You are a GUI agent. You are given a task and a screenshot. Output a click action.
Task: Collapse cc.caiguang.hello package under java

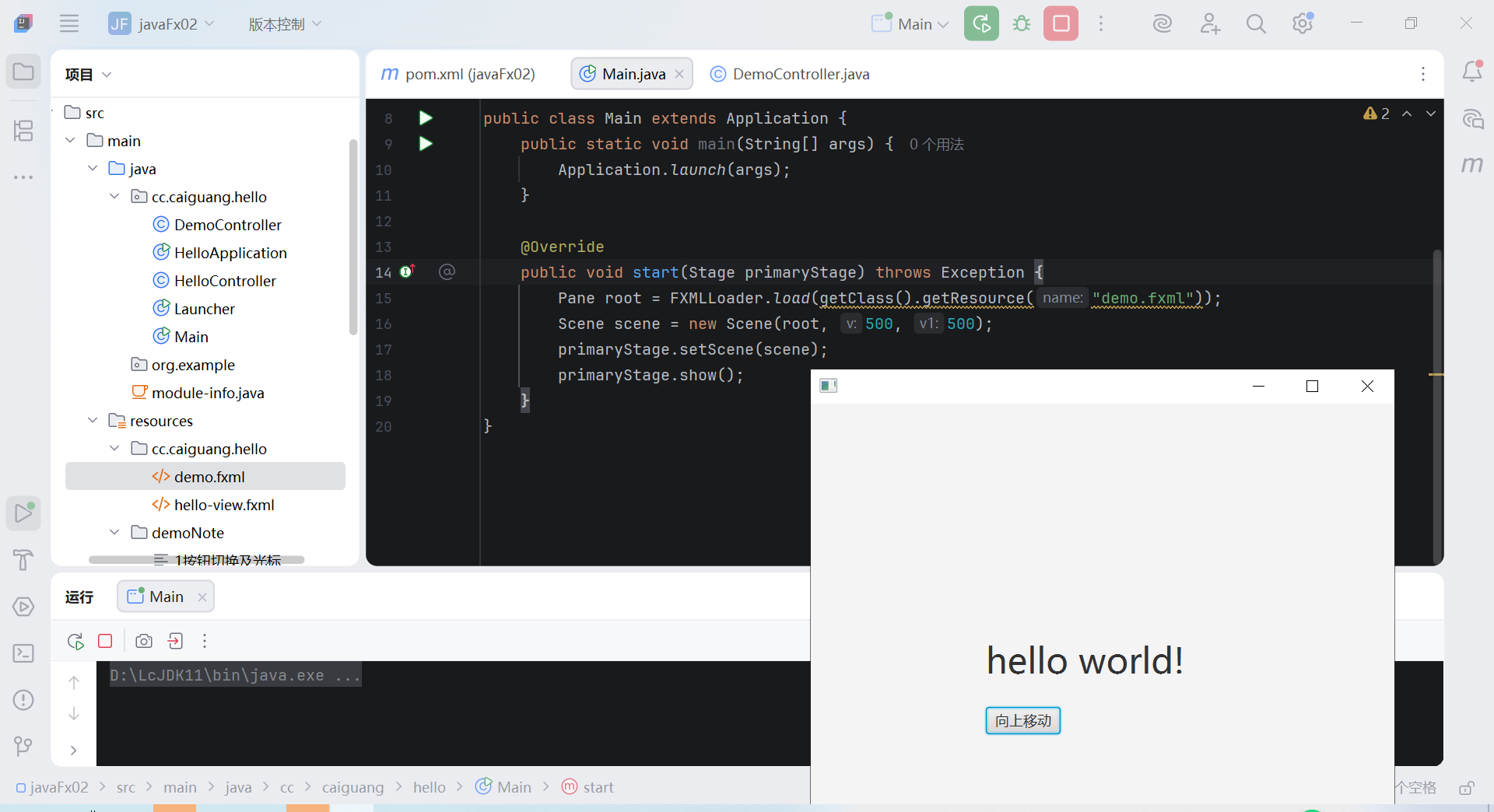click(114, 197)
